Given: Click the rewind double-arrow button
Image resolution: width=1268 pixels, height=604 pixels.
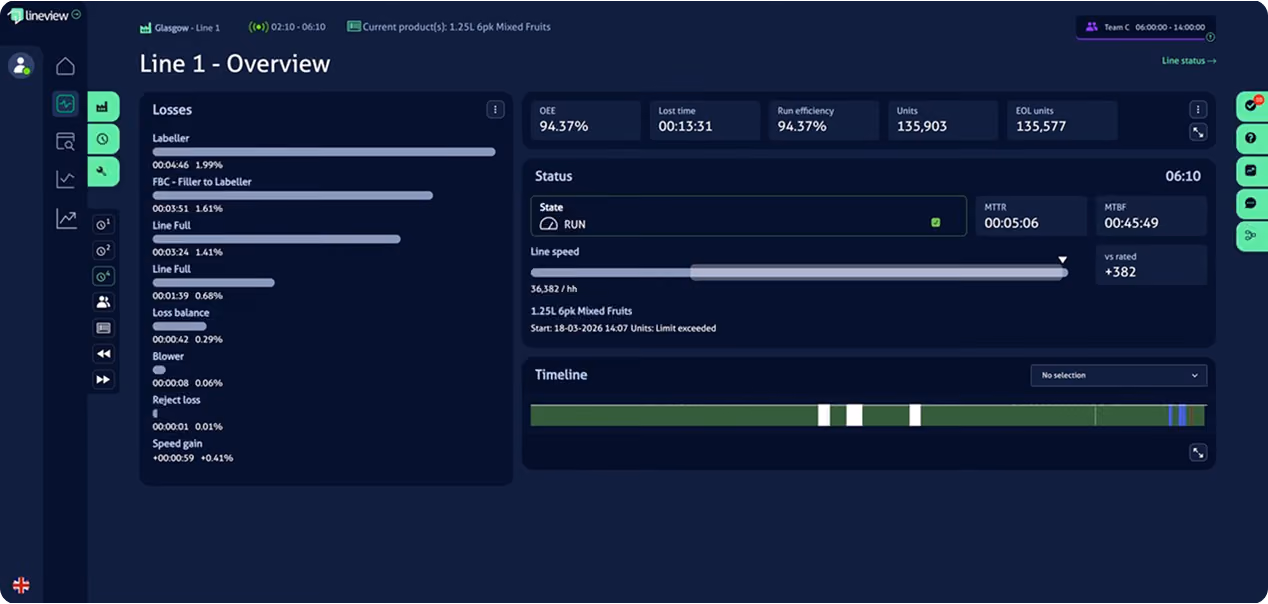Looking at the screenshot, I should (x=103, y=353).
